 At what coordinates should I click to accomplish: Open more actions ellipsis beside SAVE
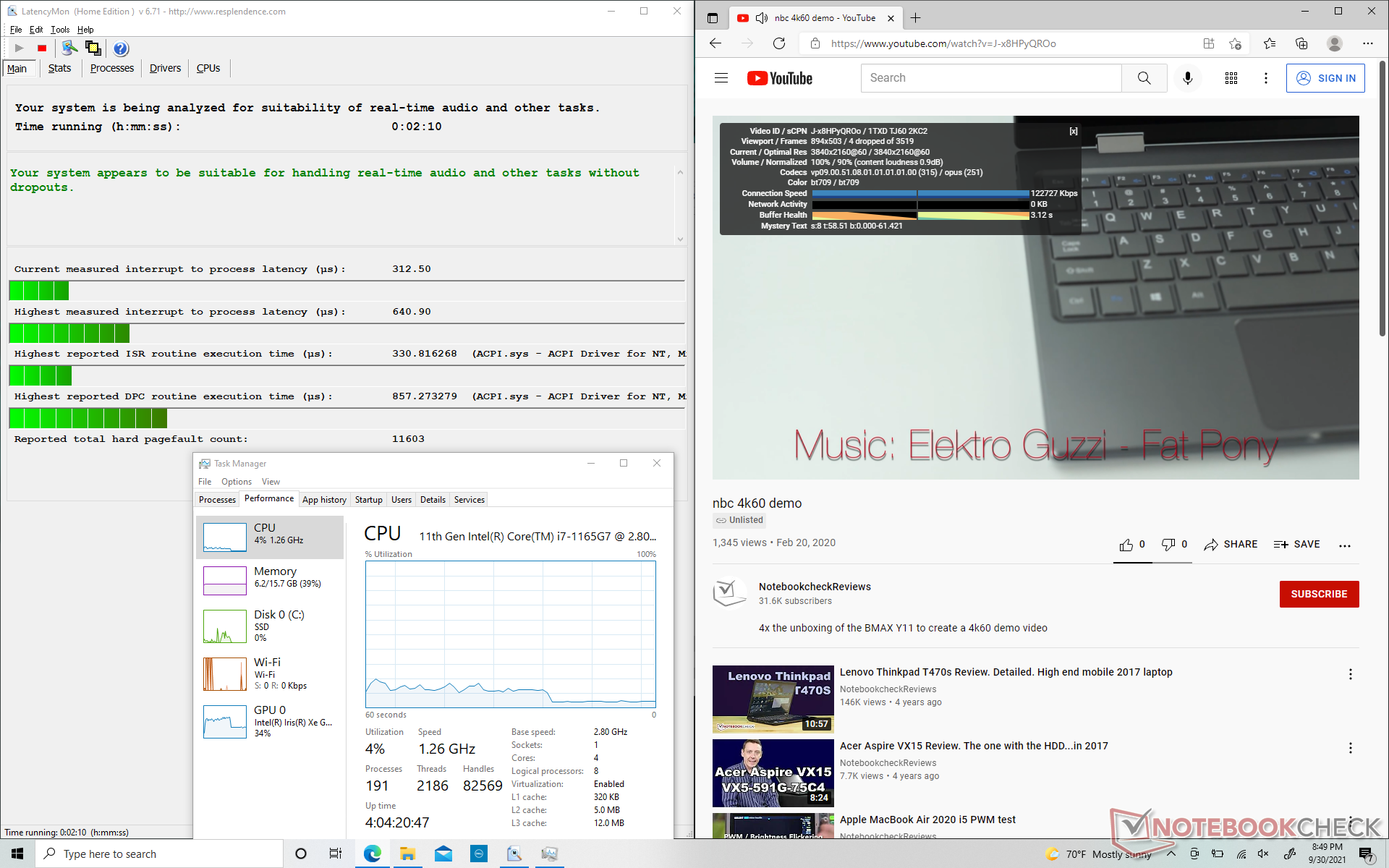[1345, 545]
